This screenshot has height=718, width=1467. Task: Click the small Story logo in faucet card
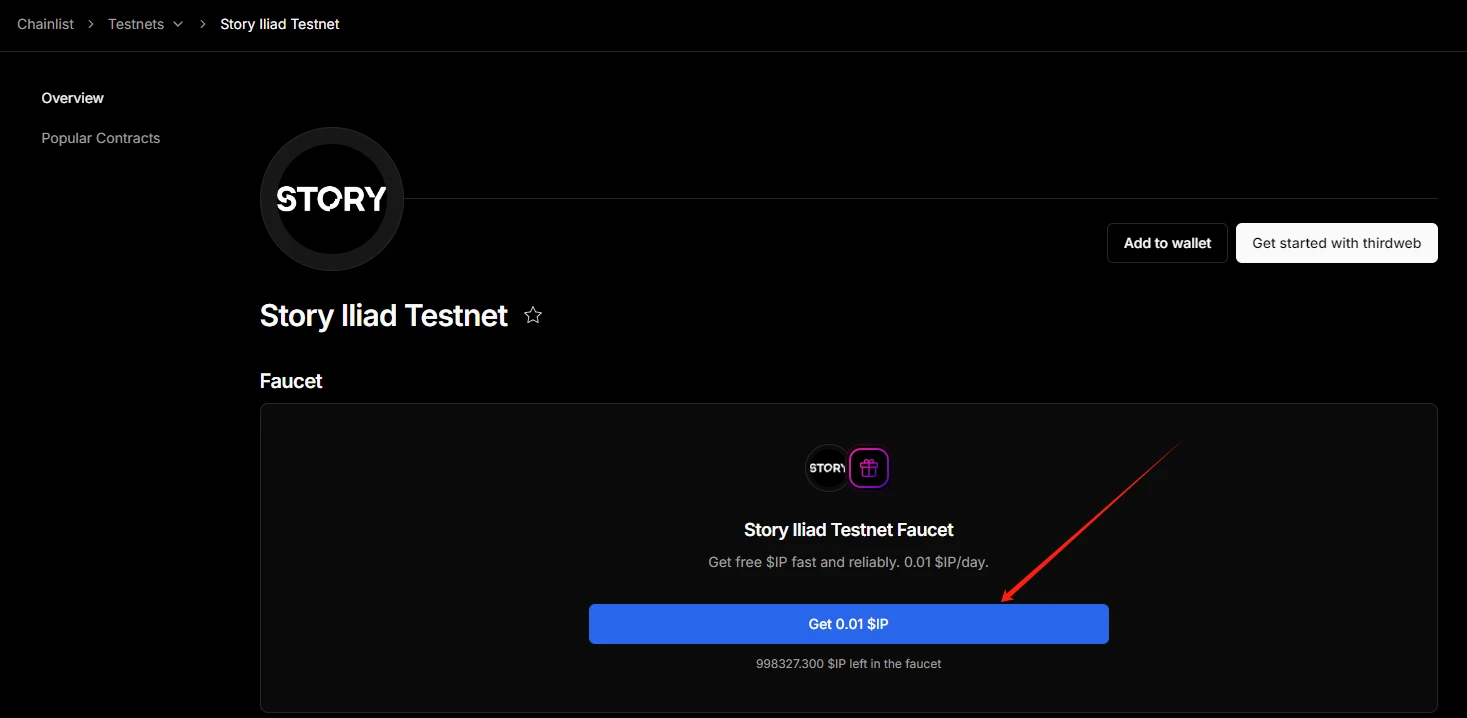827,468
